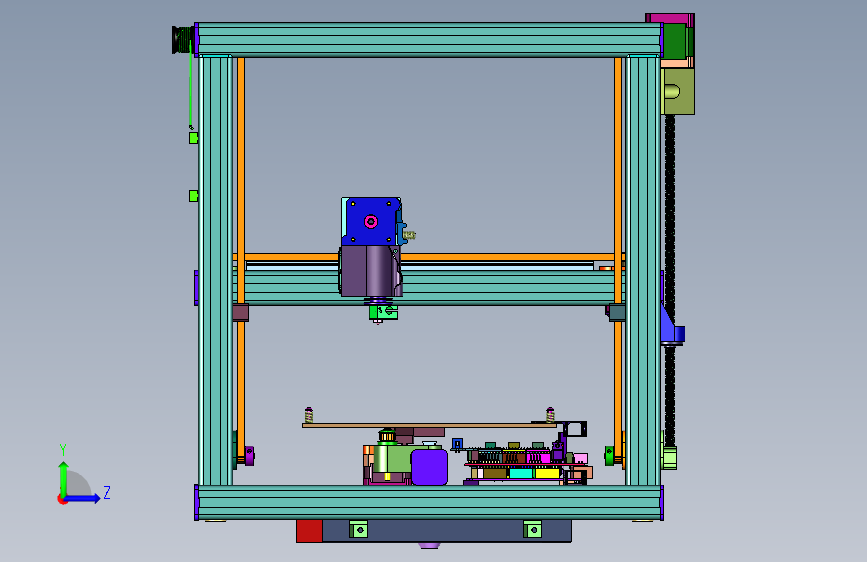Screen dimensions: 867x562
Task: Select the left green bracket on the base plate
Action: pos(359,529)
